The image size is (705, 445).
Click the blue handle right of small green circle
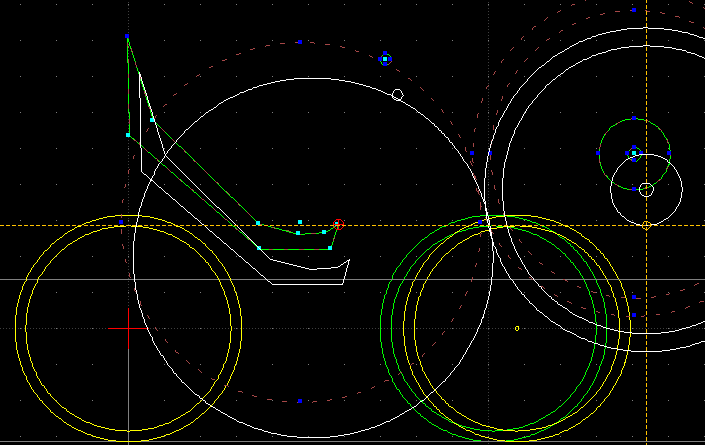pyautogui.click(x=669, y=153)
